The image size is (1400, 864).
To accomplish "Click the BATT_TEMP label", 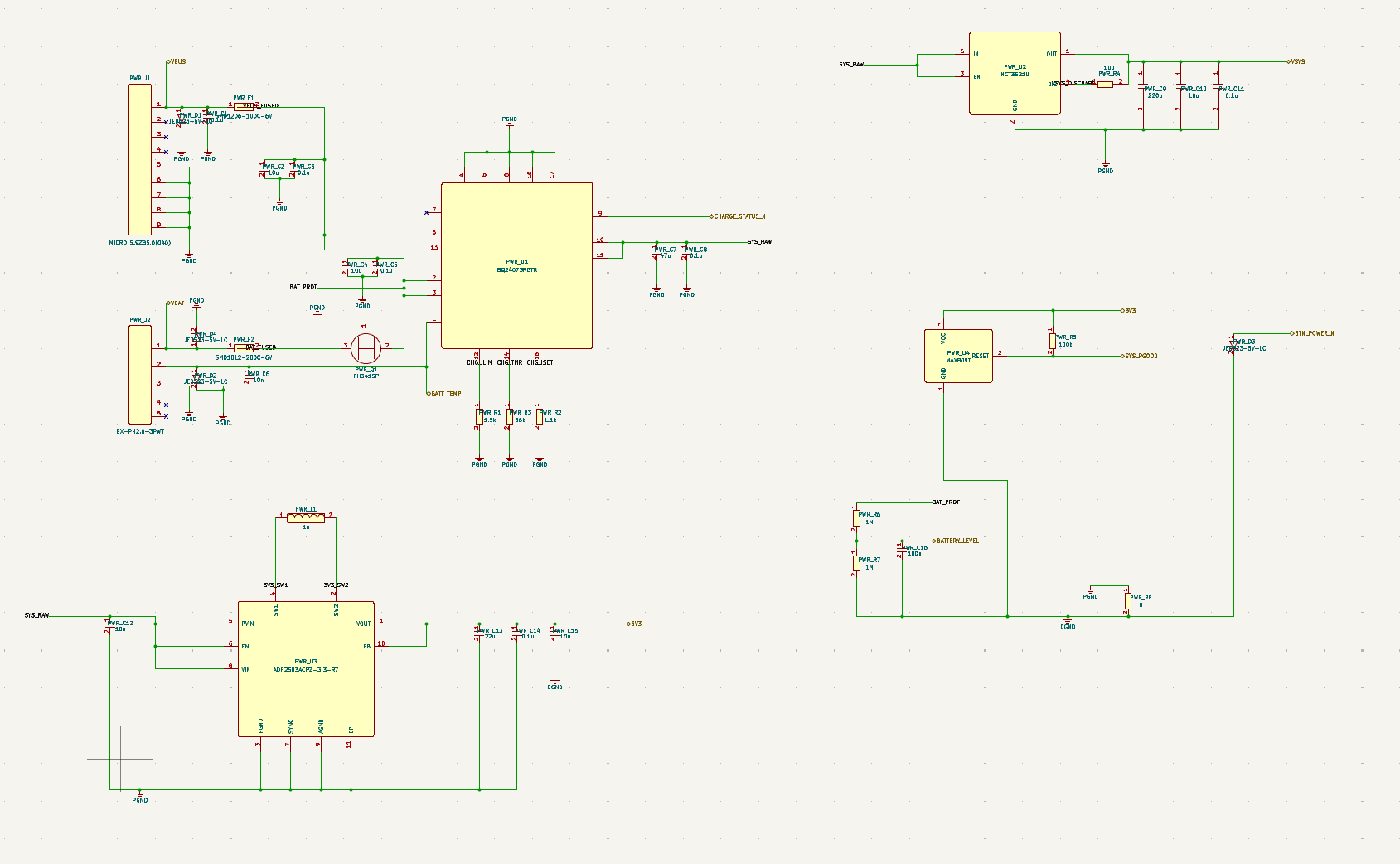I will click(x=444, y=394).
